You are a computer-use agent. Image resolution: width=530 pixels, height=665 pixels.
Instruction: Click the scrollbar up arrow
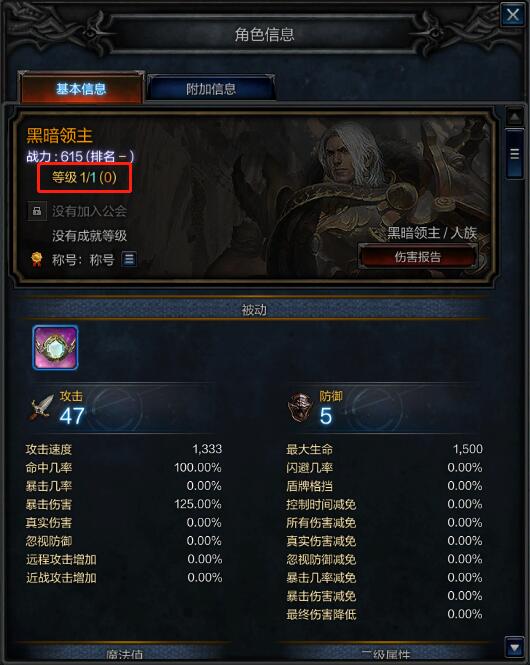point(514,116)
